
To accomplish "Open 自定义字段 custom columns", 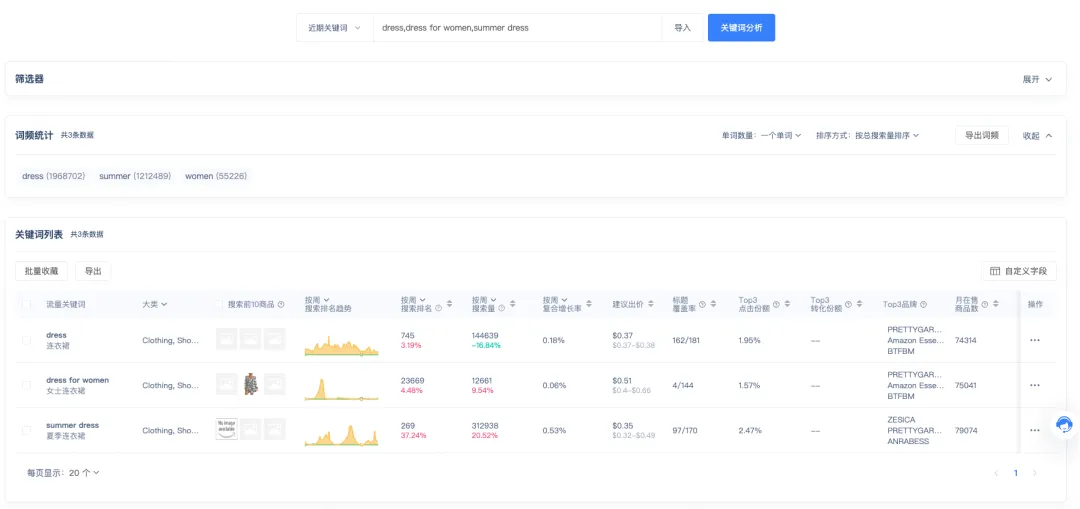I will [1019, 271].
